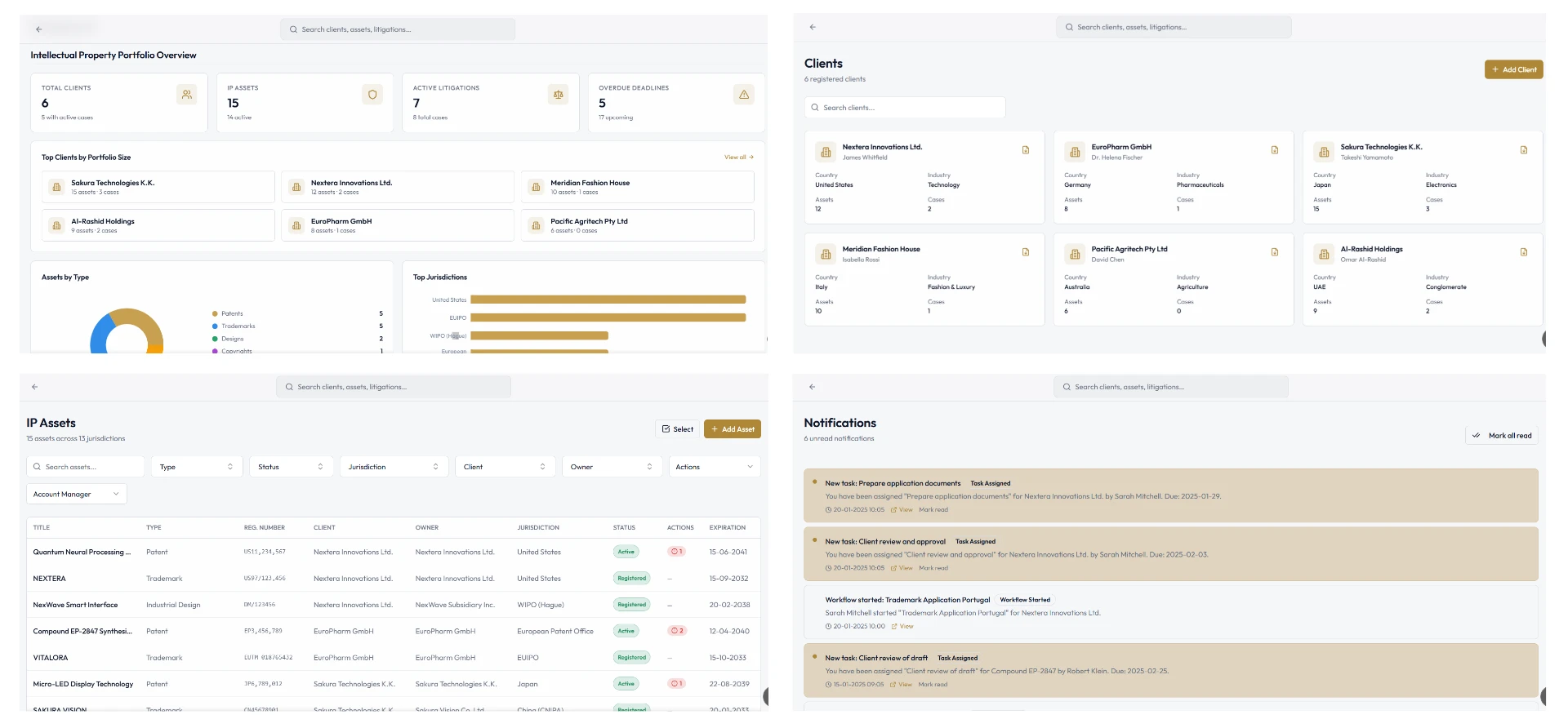Click the Overdue Deadlines warning icon

click(x=744, y=95)
